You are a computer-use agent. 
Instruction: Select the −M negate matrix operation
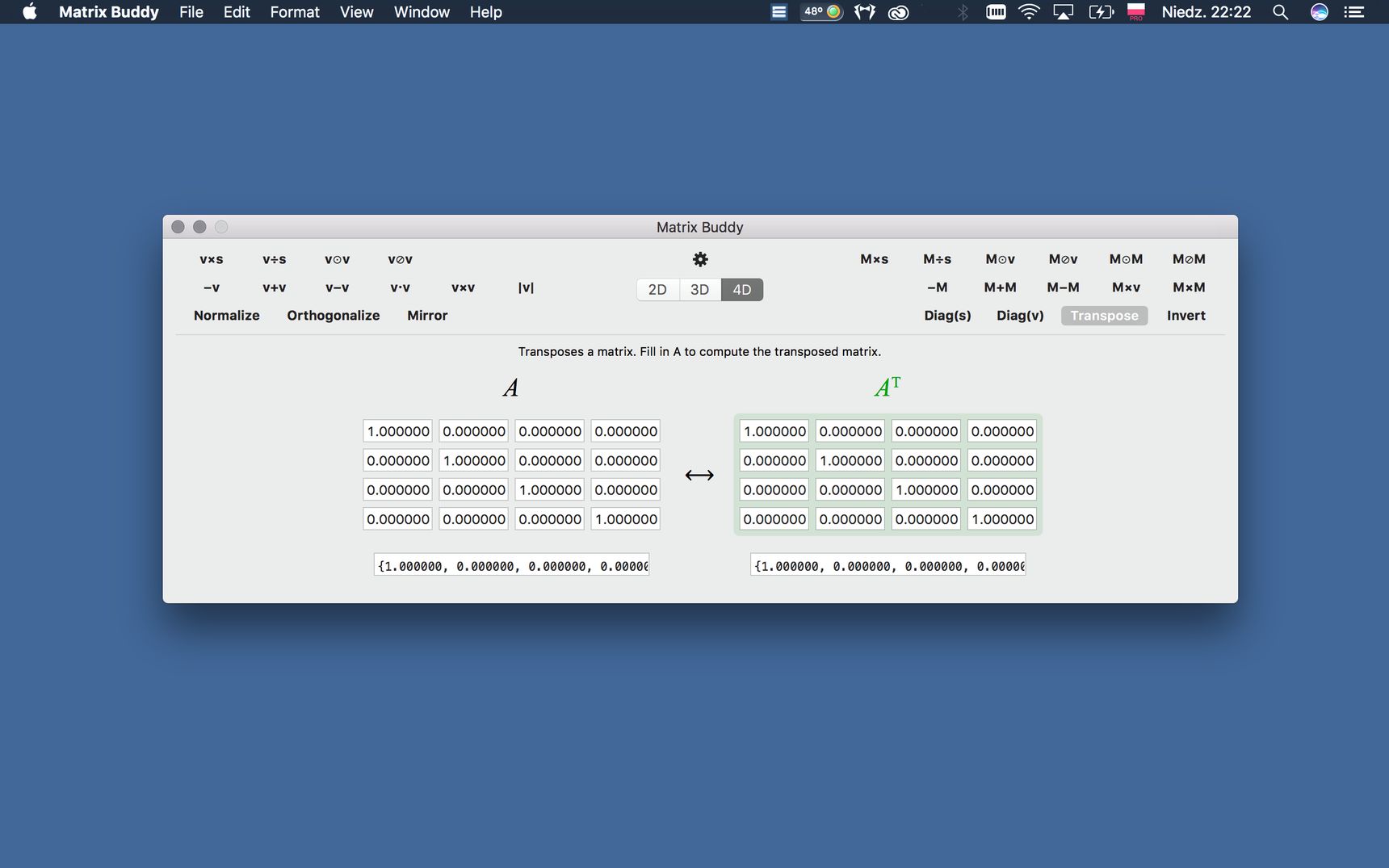(x=938, y=287)
